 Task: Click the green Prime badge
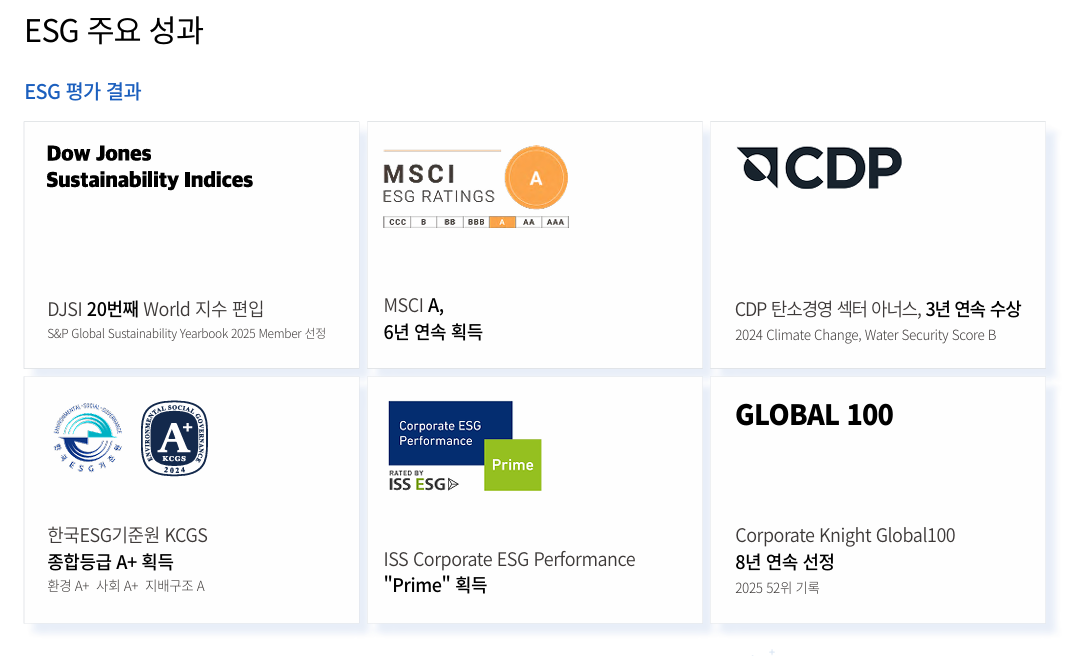513,465
